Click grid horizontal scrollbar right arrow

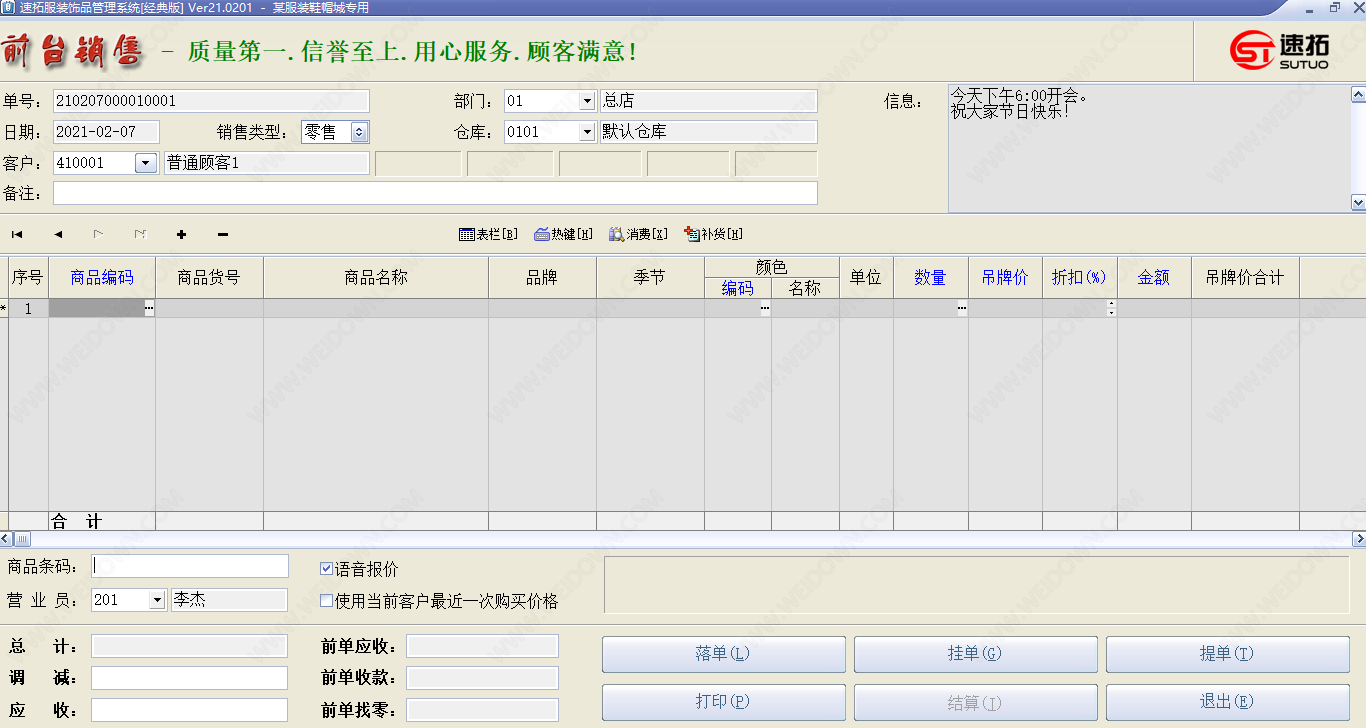(1359, 539)
